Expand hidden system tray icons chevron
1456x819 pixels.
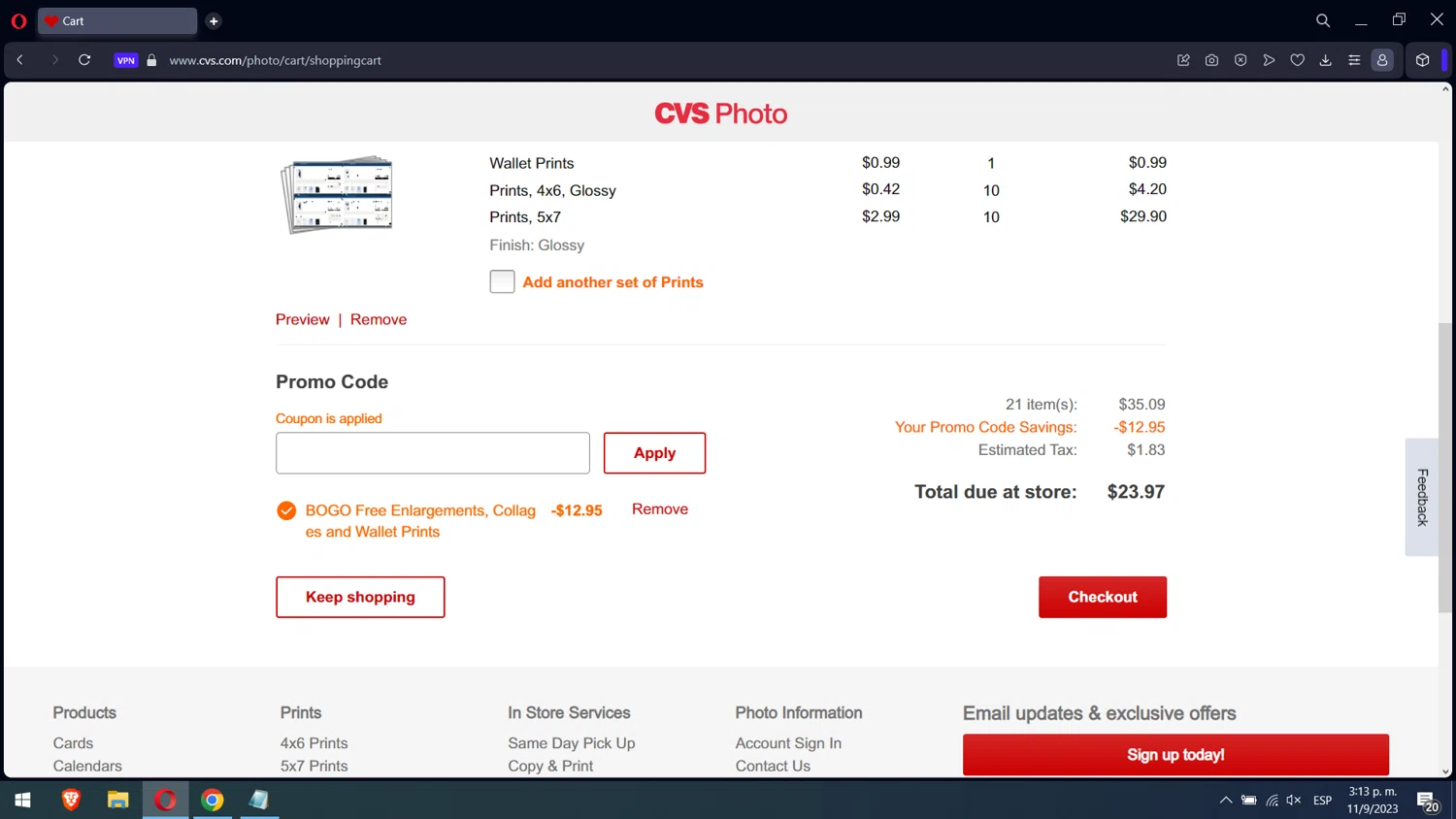point(1225,801)
